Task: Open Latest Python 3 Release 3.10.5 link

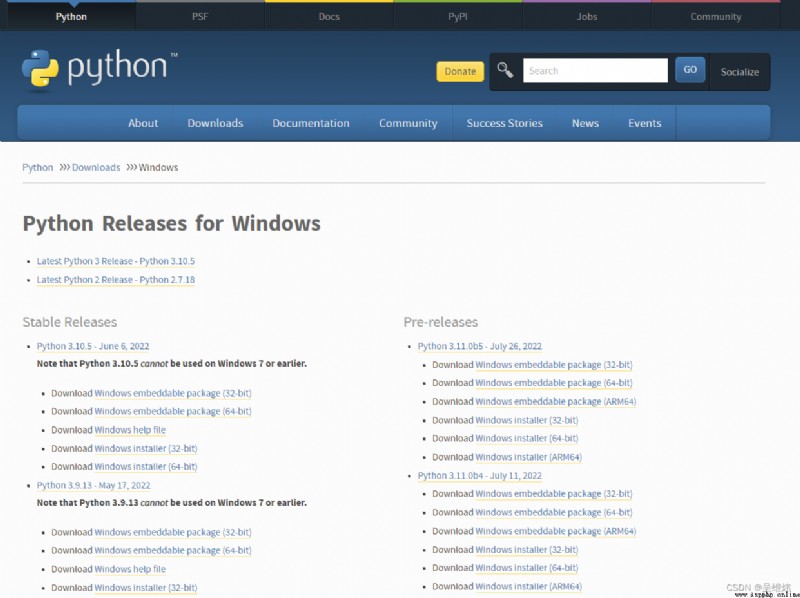Action: click(x=116, y=261)
